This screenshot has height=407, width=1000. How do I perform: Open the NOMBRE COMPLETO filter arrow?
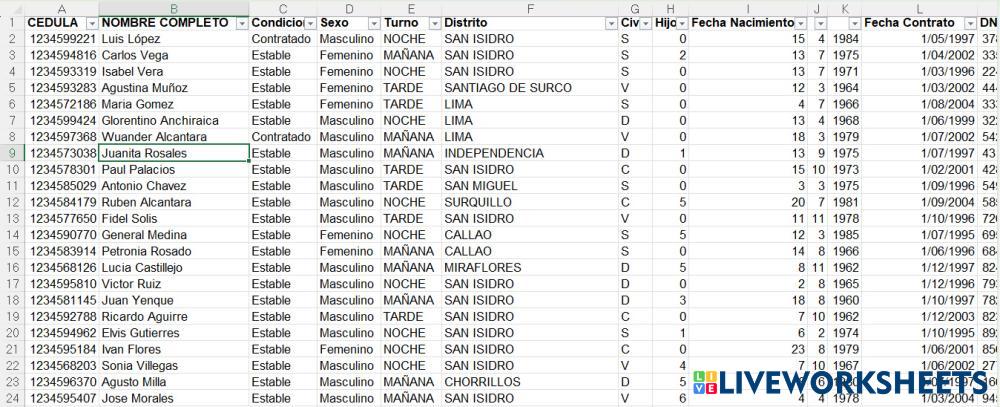point(241,22)
